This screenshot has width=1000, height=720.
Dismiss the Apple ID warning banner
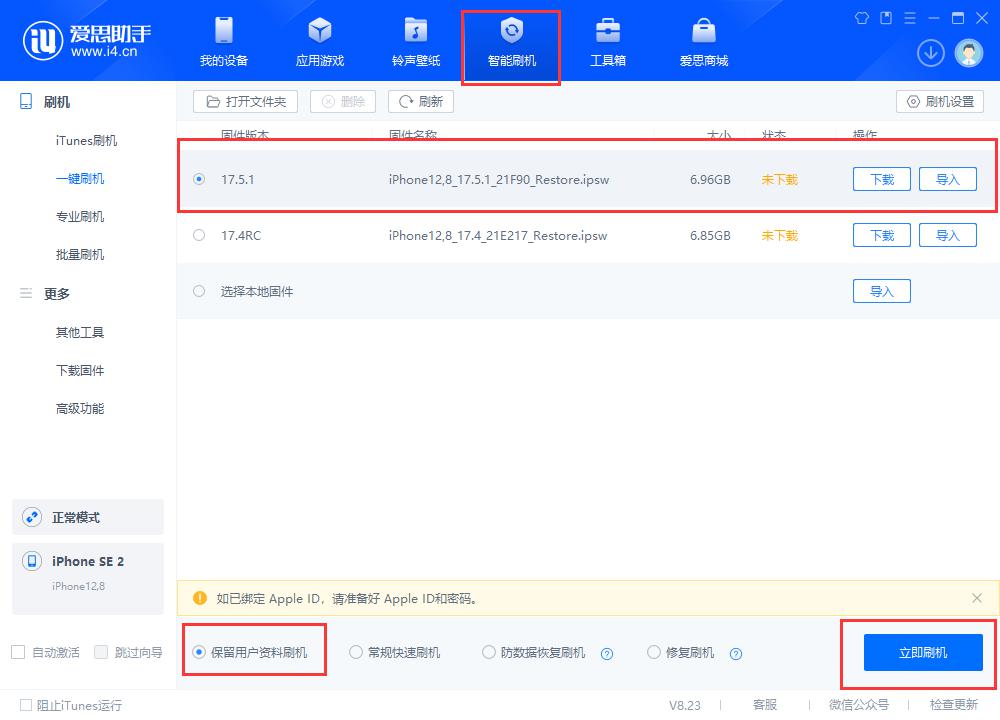[977, 598]
